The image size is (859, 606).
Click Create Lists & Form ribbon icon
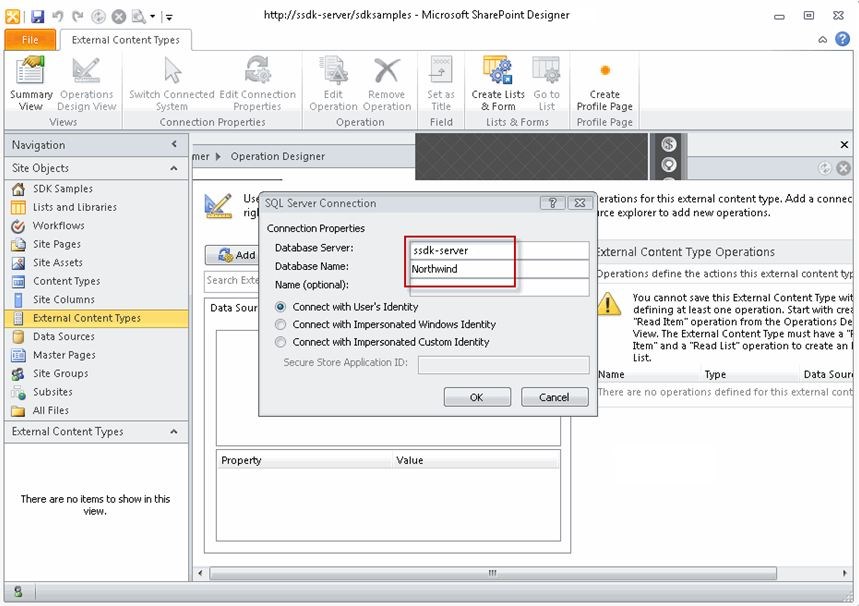tap(498, 84)
